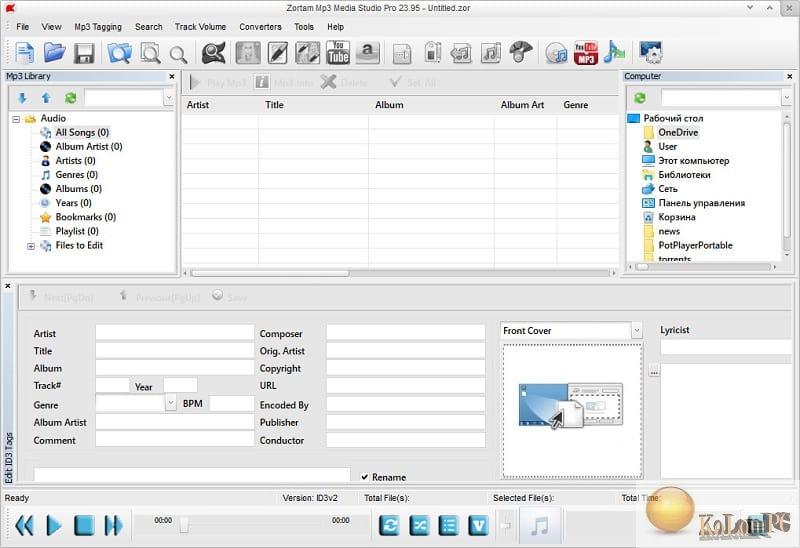Screen dimensions: 800x548
Task: Click the rewind playback button
Action: pos(24,525)
